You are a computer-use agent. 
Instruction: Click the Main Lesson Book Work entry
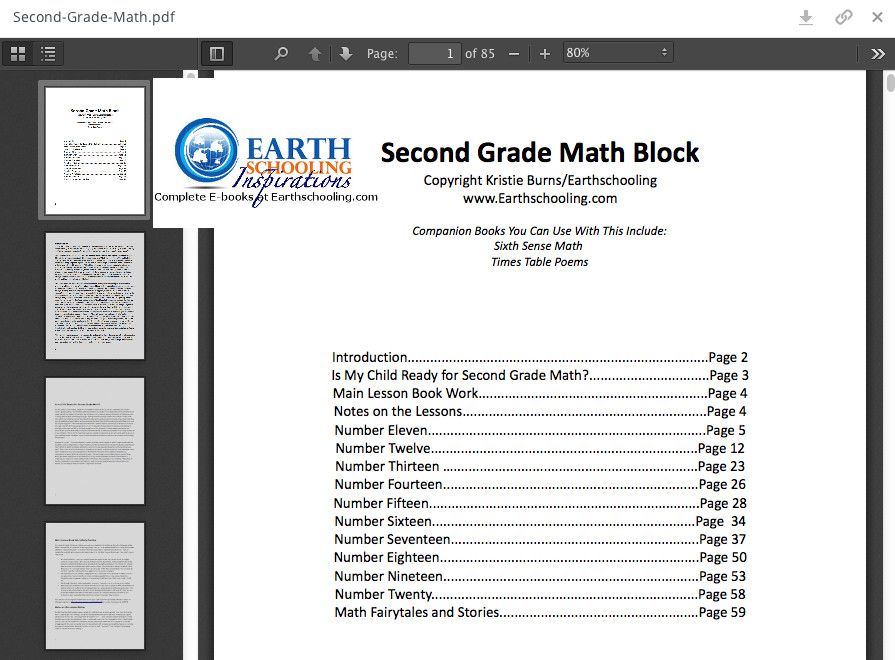click(539, 393)
